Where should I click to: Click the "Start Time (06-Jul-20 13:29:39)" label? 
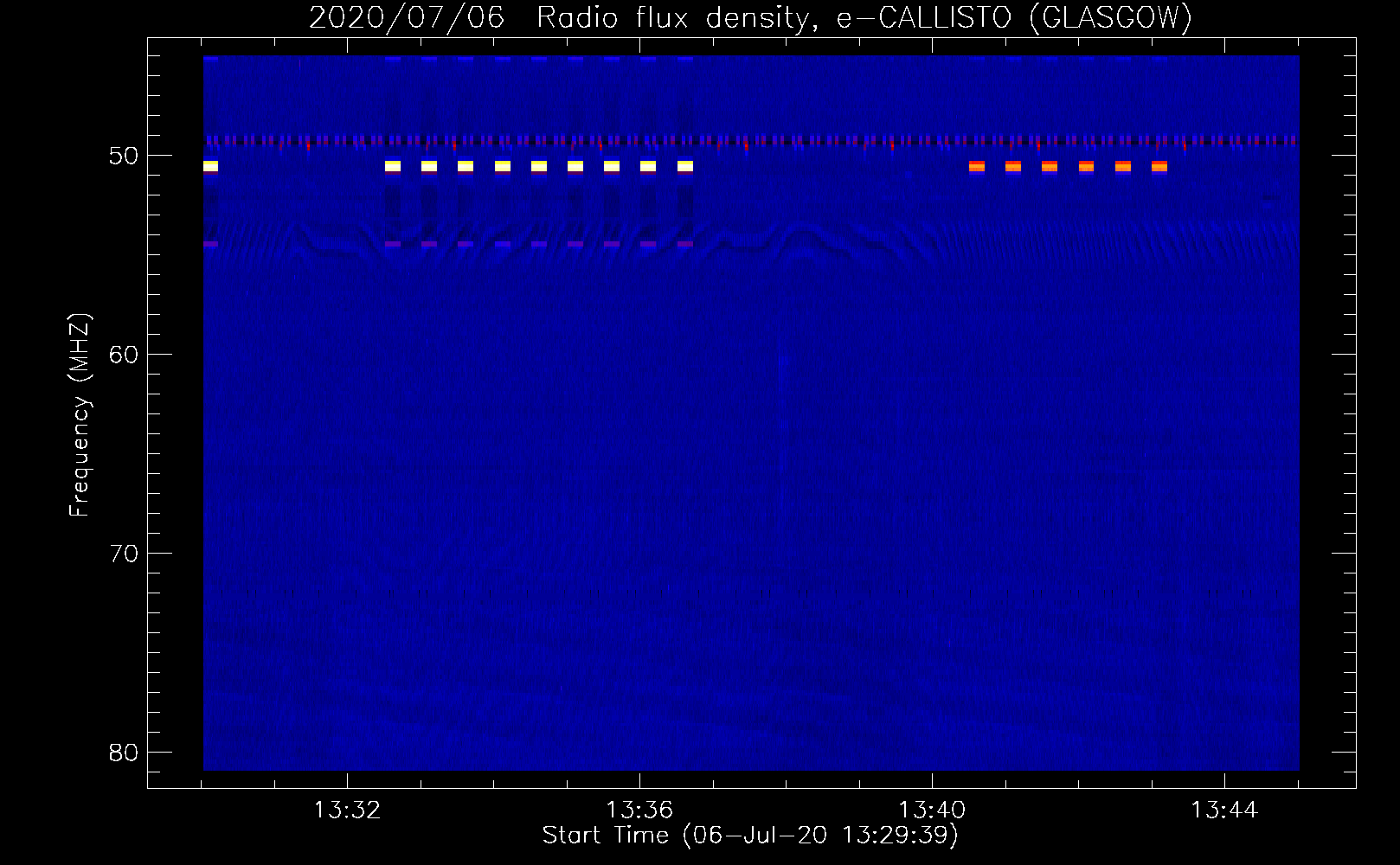click(750, 836)
